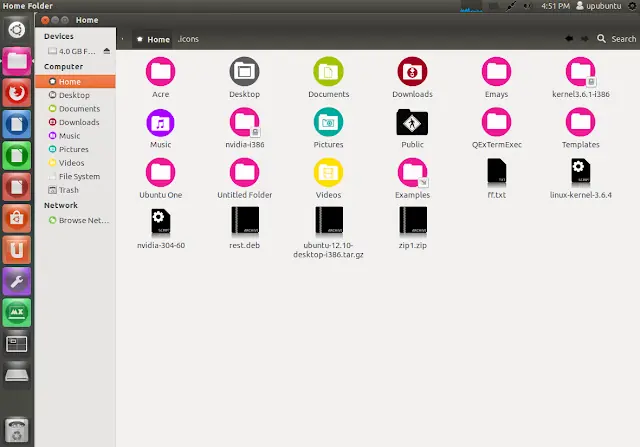Open the clock showing 4:51 PM
640x447 pixels.
pos(555,6)
